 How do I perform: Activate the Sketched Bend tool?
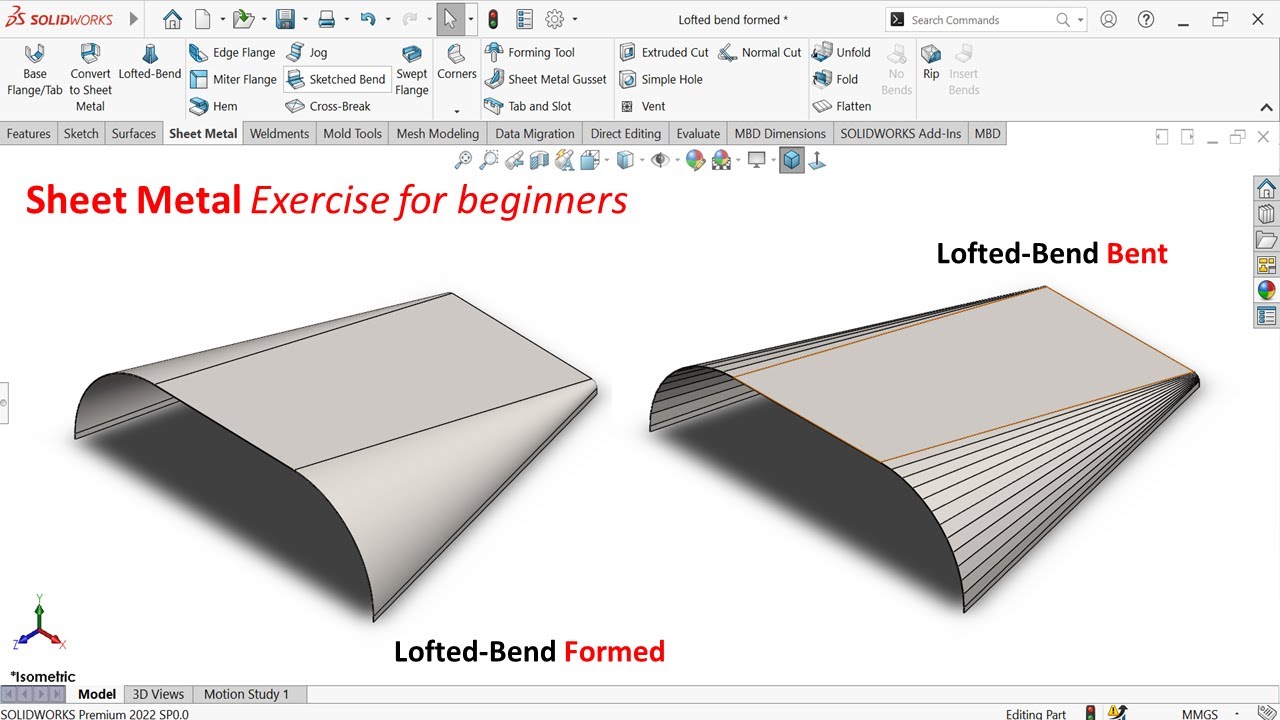point(336,79)
